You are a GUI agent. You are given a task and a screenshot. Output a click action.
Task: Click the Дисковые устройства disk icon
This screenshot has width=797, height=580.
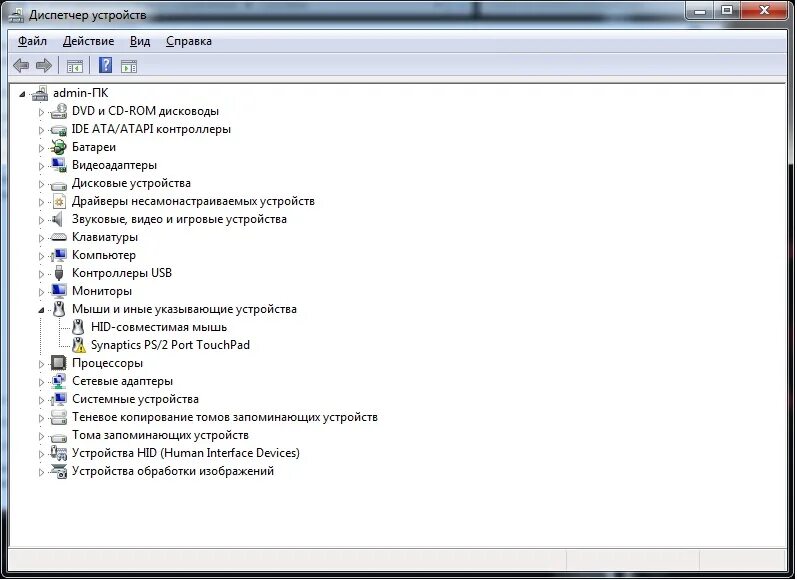[59, 184]
